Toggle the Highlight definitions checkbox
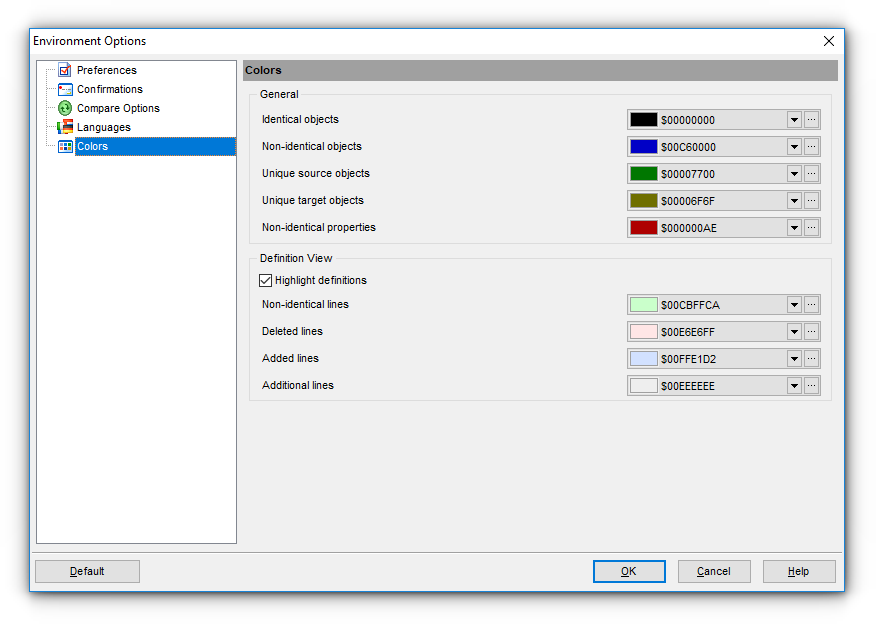 coord(265,280)
